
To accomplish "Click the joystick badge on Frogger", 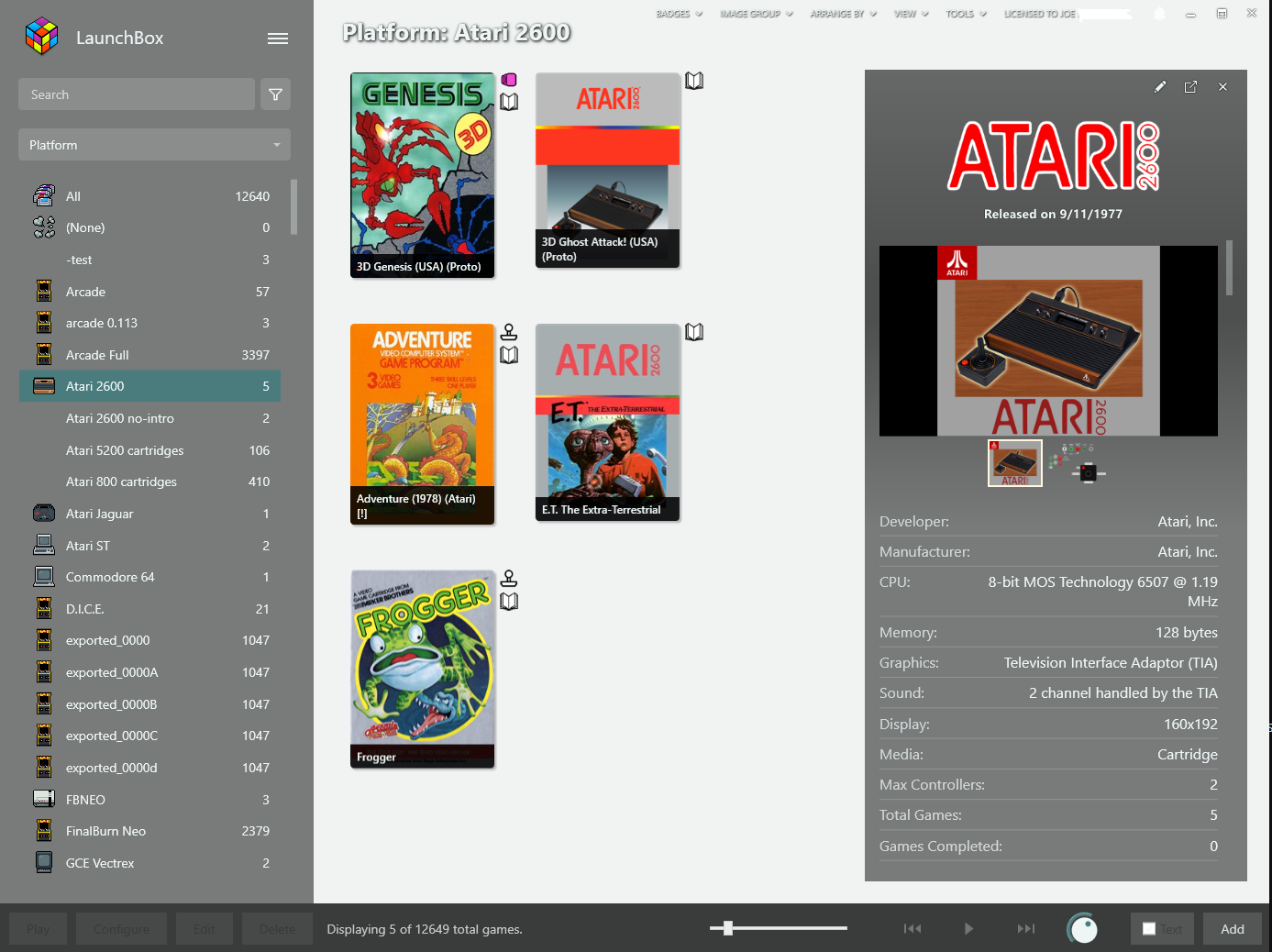I will click(x=509, y=579).
